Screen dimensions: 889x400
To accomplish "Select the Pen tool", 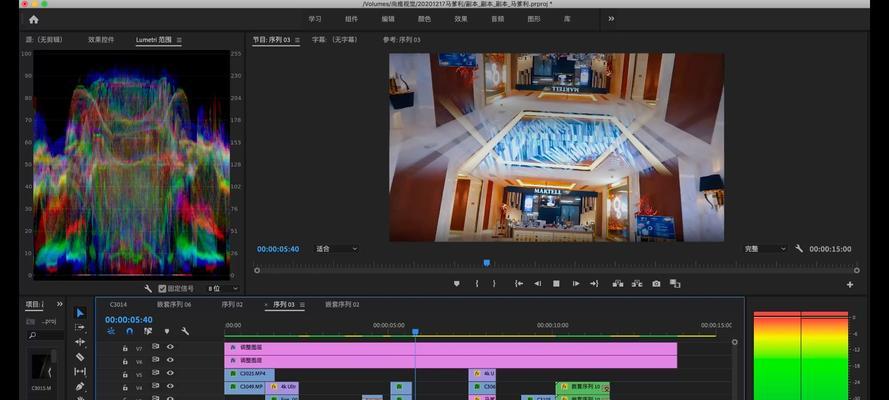I will tap(80, 386).
